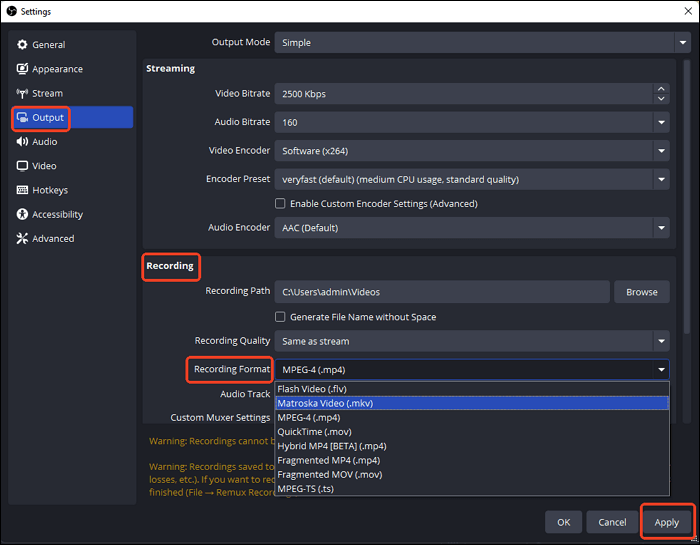Increase Video Bitrate with up arrow
The image size is (700, 545).
pos(661,89)
